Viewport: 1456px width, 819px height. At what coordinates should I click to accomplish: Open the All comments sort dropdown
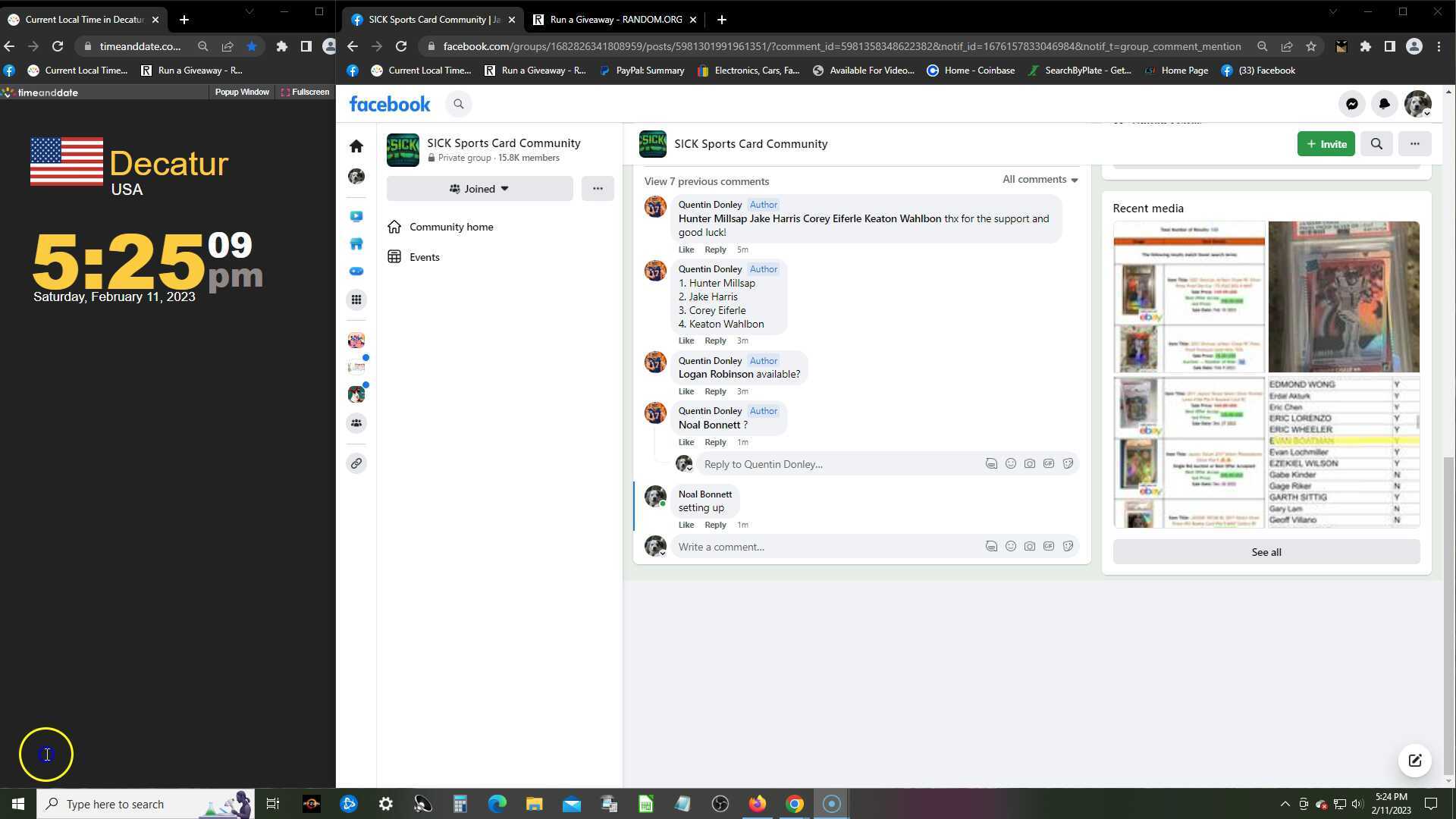coord(1040,180)
